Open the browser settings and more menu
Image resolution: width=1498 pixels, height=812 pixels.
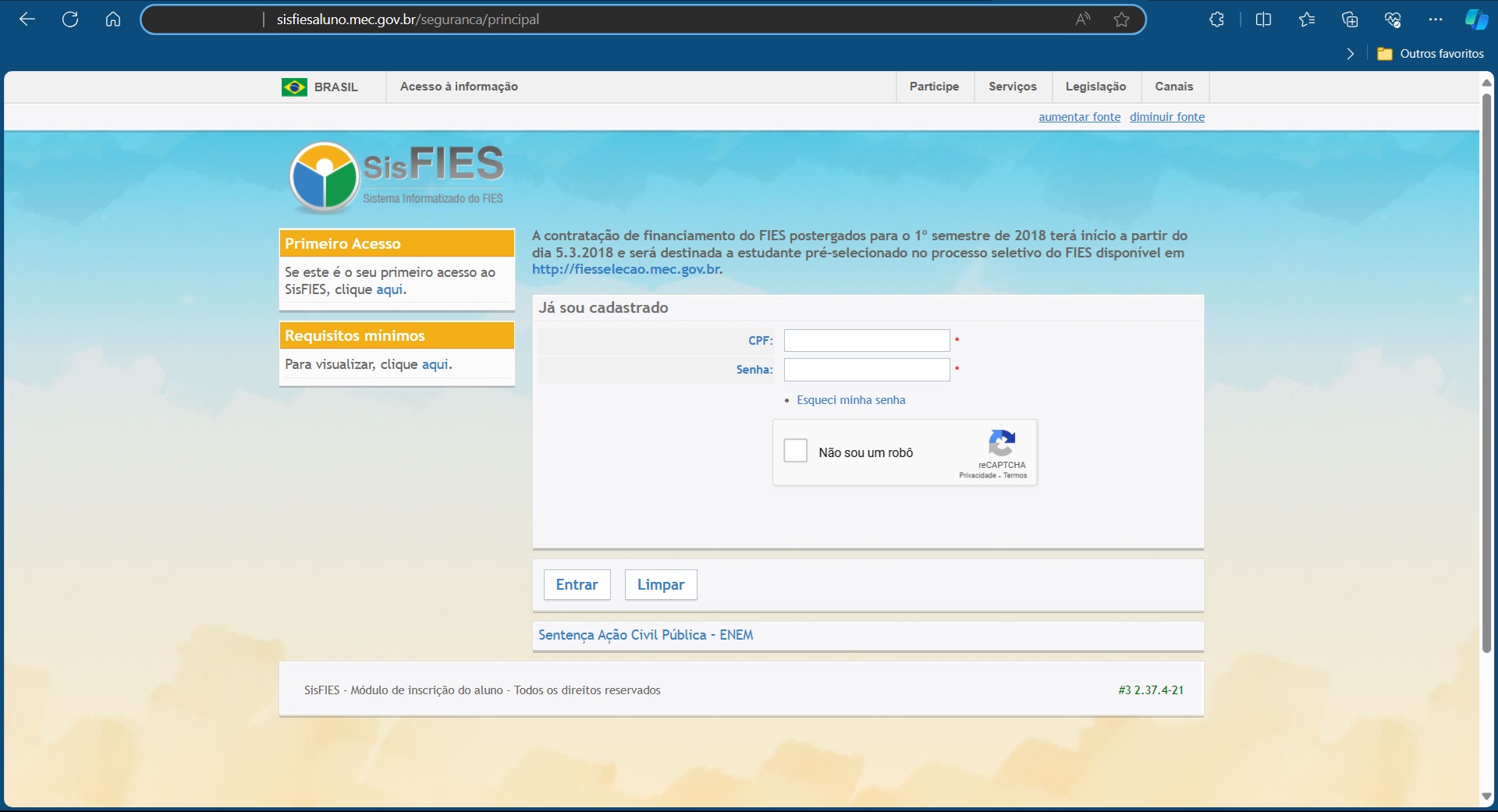(1436, 20)
